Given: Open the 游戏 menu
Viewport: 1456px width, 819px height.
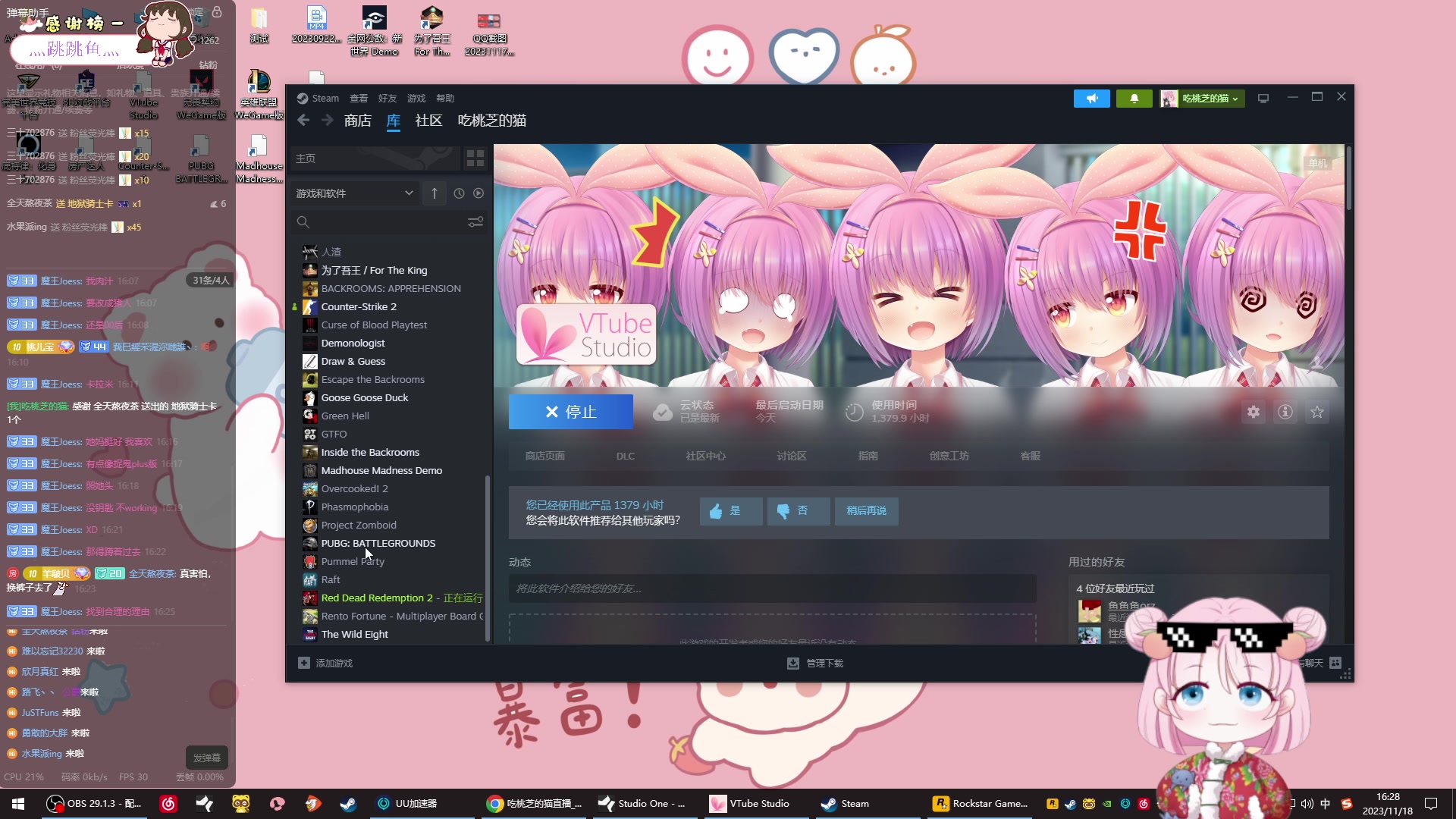Looking at the screenshot, I should [x=416, y=99].
